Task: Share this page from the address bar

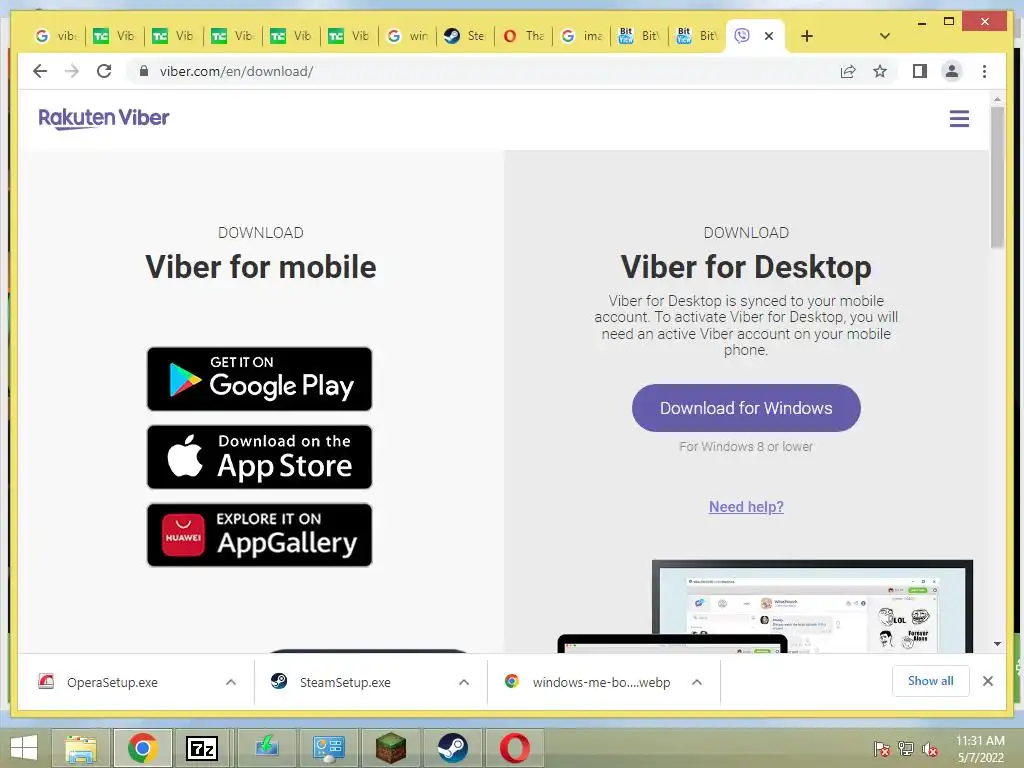Action: click(x=848, y=71)
